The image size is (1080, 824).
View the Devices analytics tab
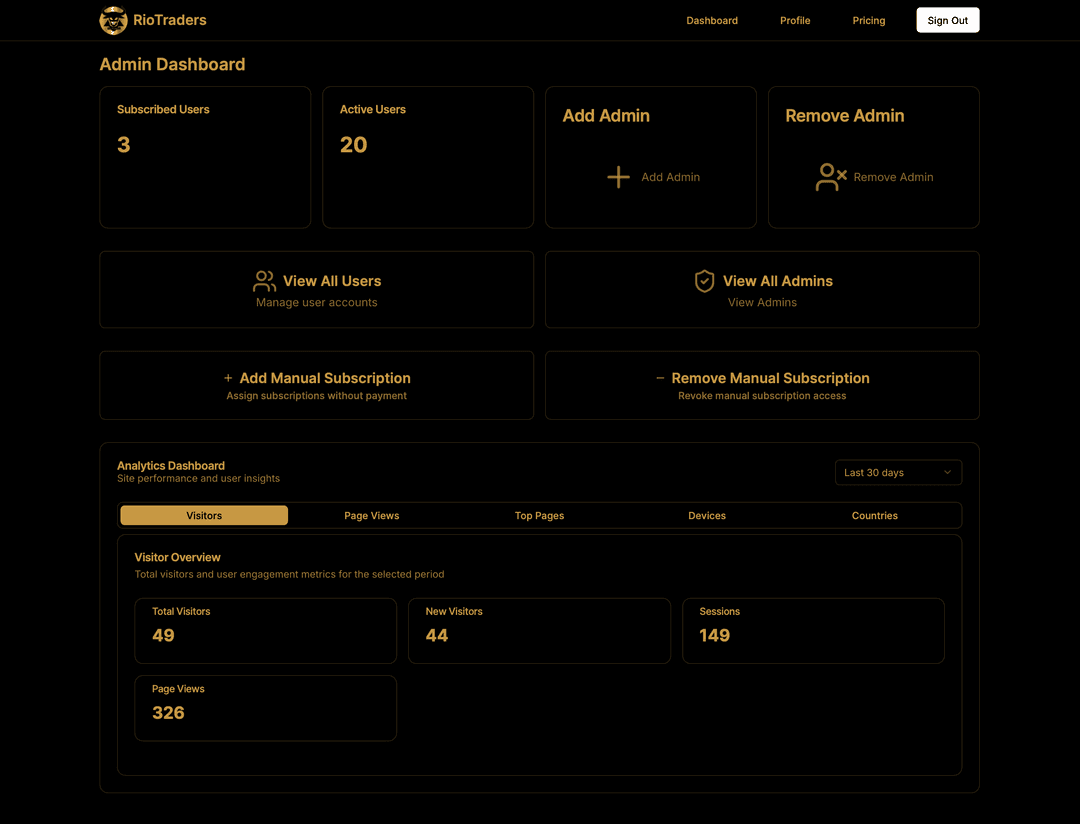[x=707, y=515]
